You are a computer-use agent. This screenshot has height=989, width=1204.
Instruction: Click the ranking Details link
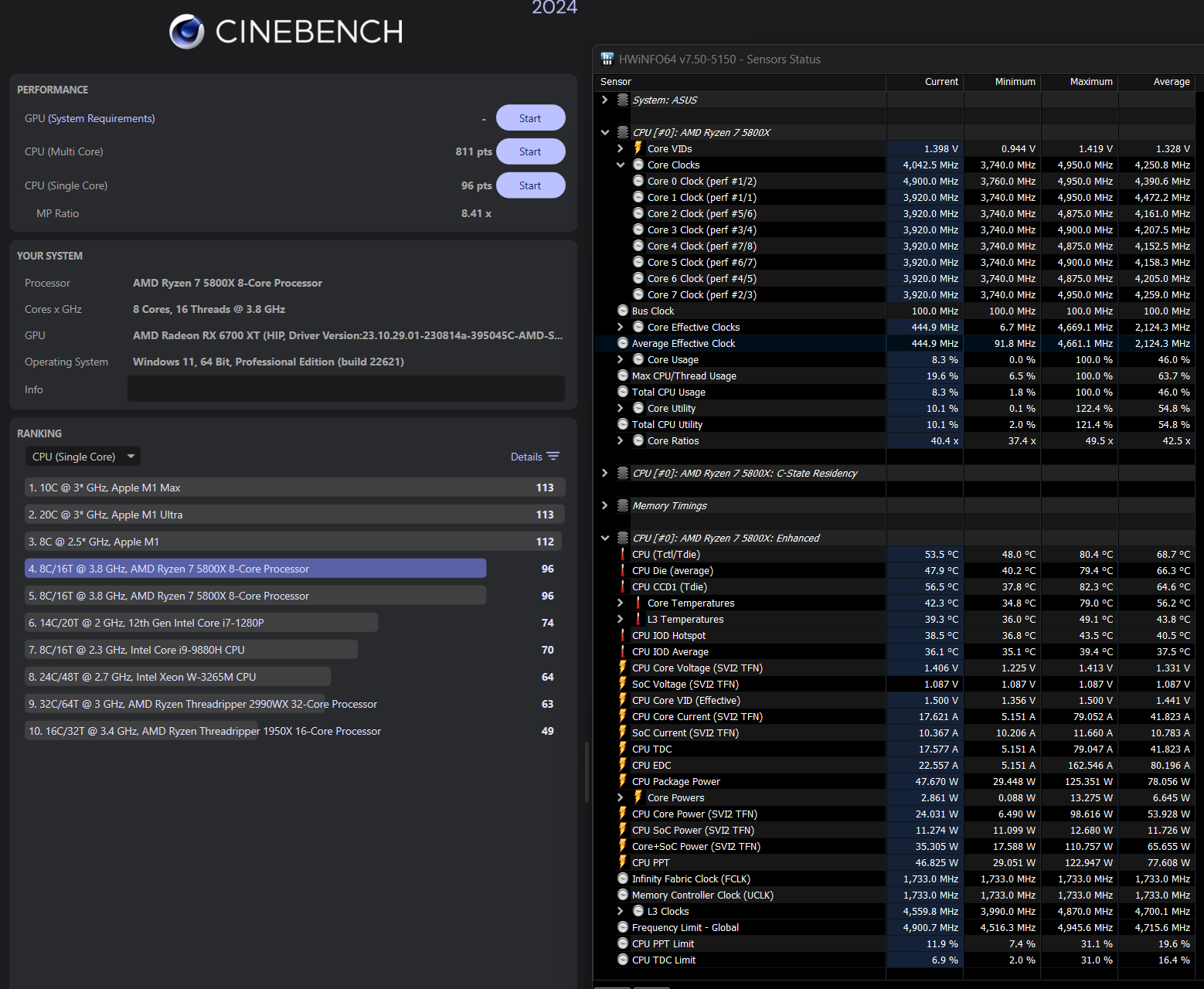pyautogui.click(x=526, y=457)
